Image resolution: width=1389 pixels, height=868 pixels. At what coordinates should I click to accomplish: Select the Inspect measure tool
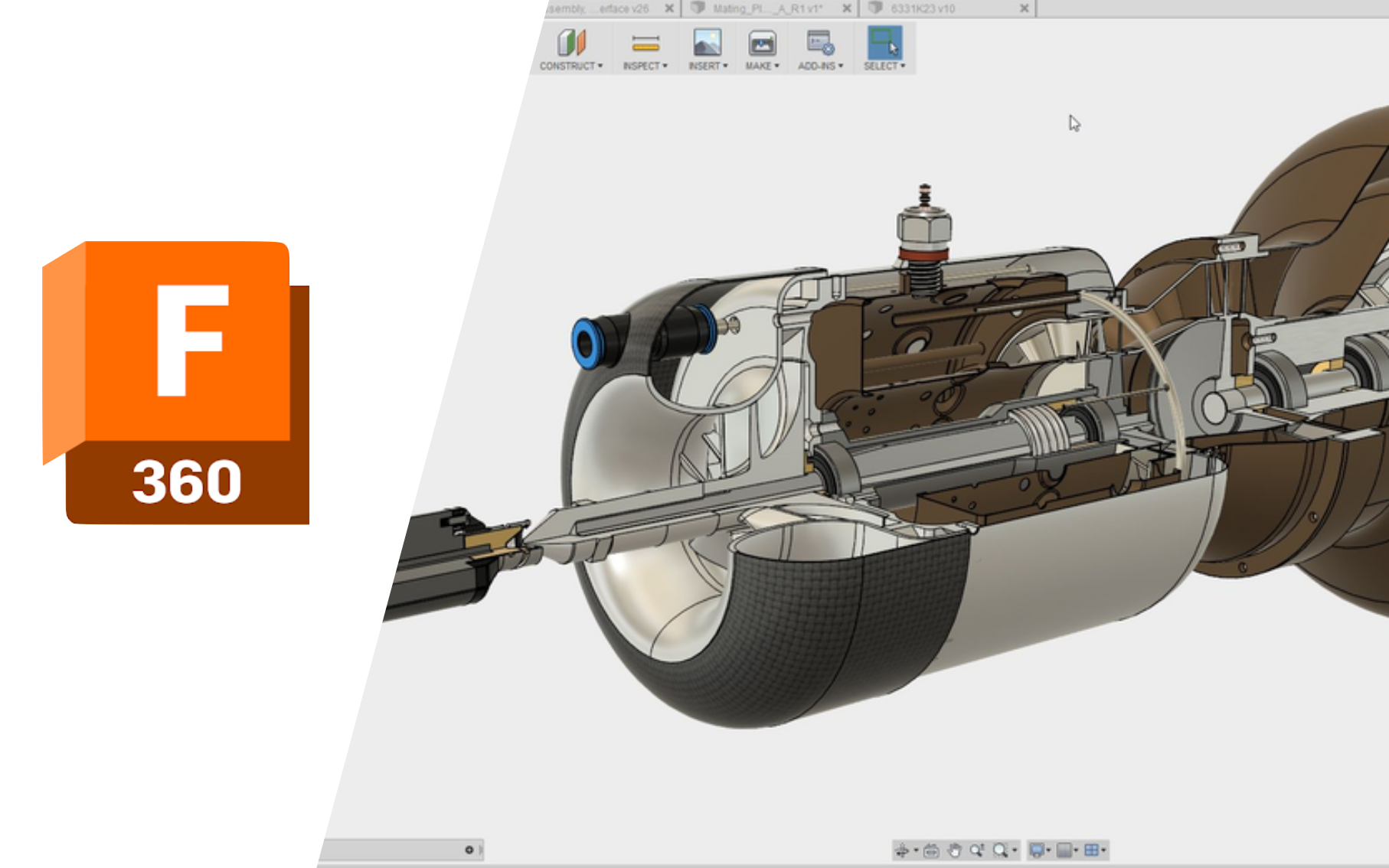pyautogui.click(x=645, y=42)
